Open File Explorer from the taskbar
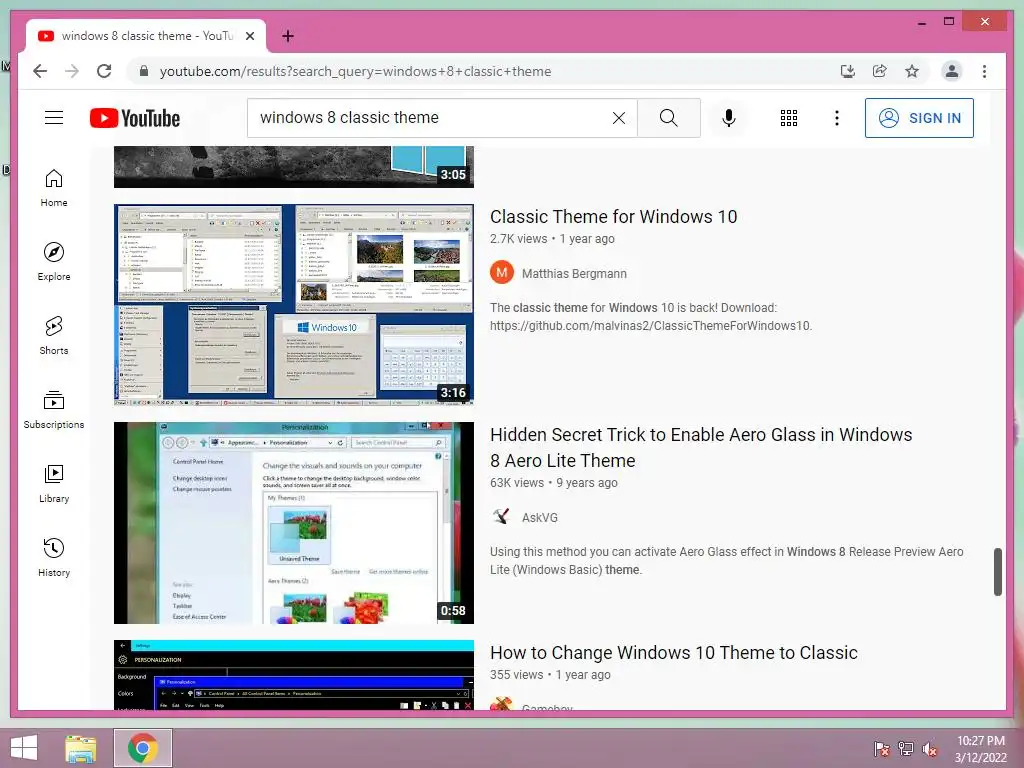Screen dimensions: 1024x768 [81, 748]
